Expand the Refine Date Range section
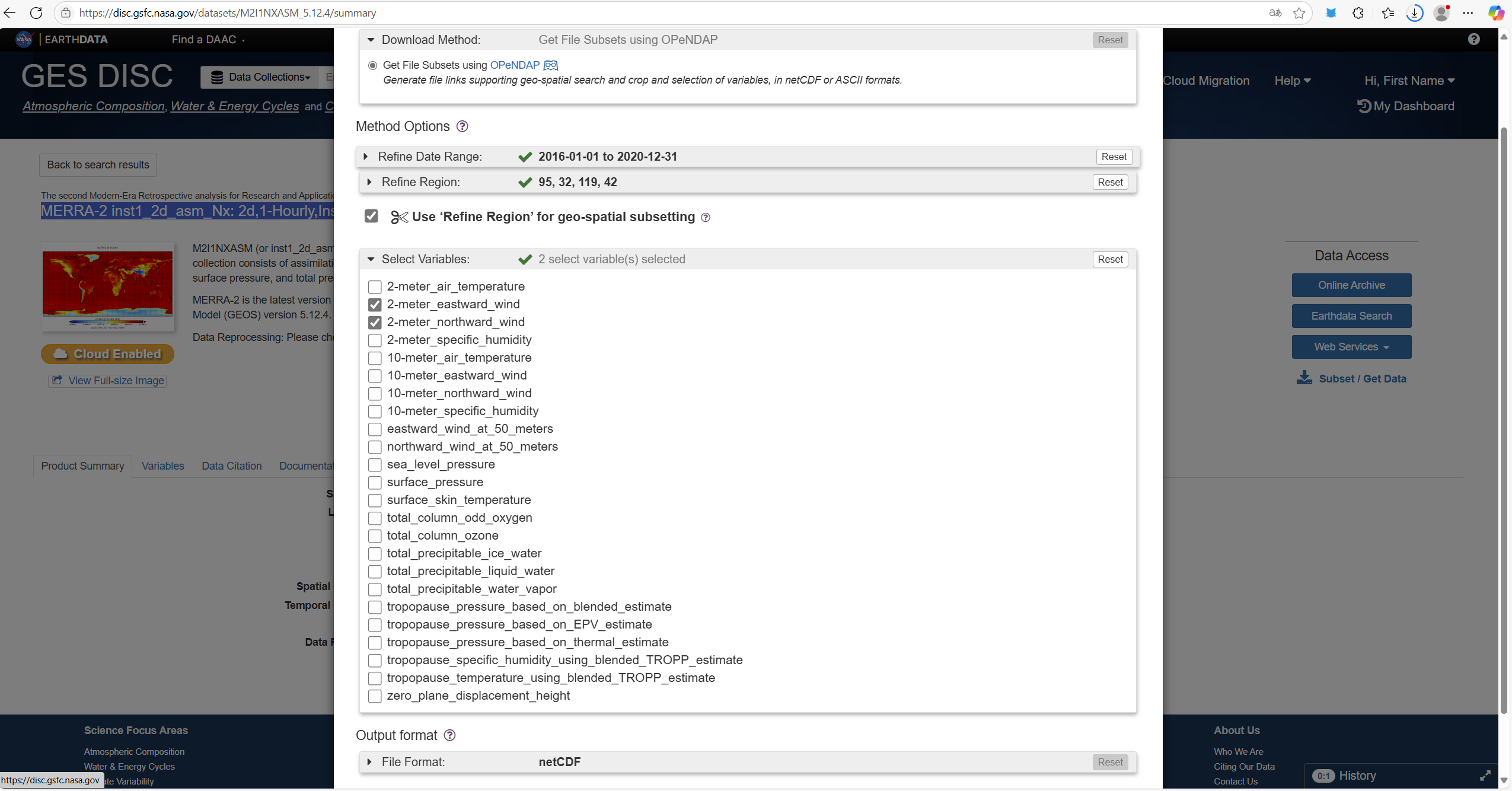Screen dimensions: 1512x791 coord(366,157)
